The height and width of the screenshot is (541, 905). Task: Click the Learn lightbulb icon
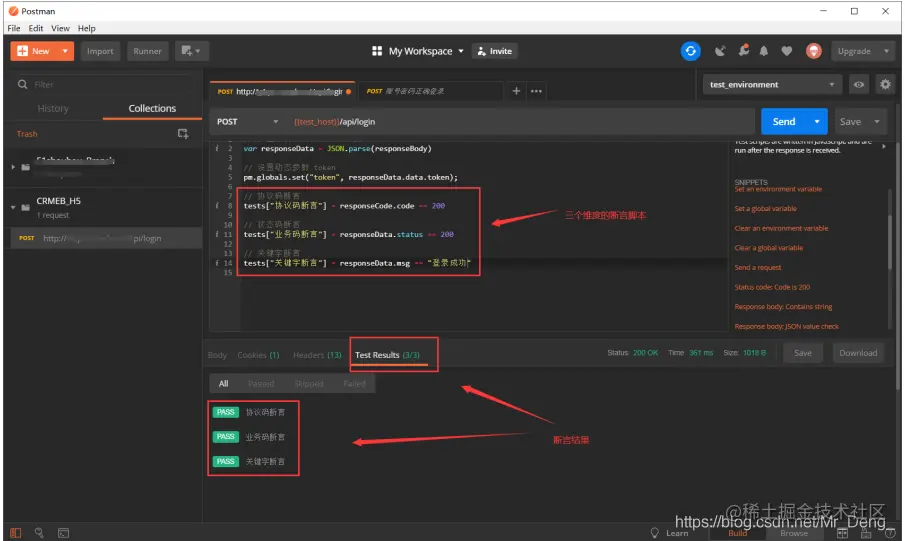(x=655, y=533)
